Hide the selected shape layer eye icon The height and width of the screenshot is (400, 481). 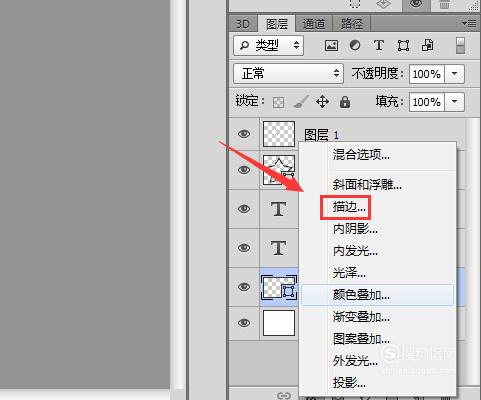click(244, 287)
